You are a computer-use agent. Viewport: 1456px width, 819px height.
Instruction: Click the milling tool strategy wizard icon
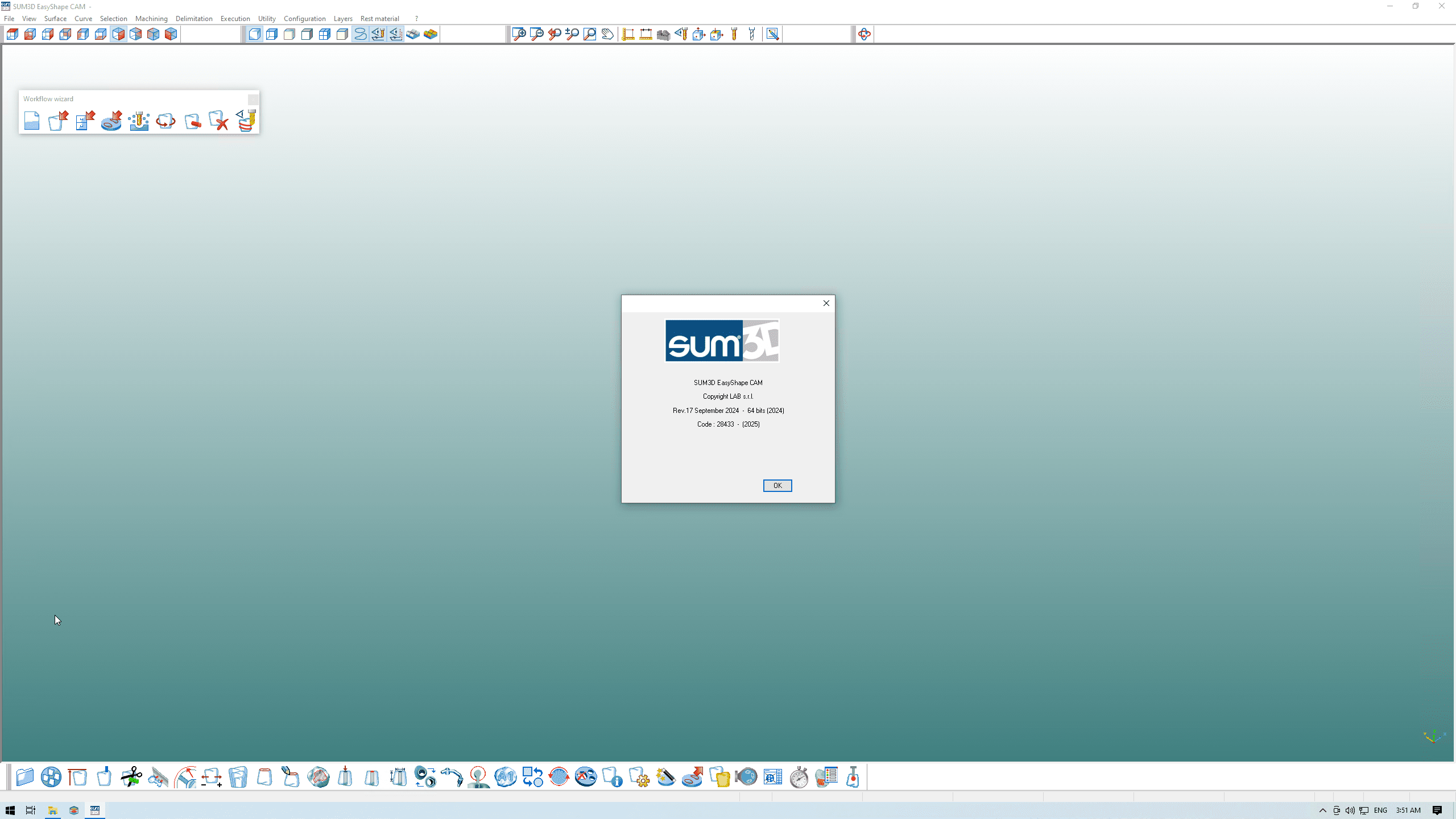coord(139,121)
